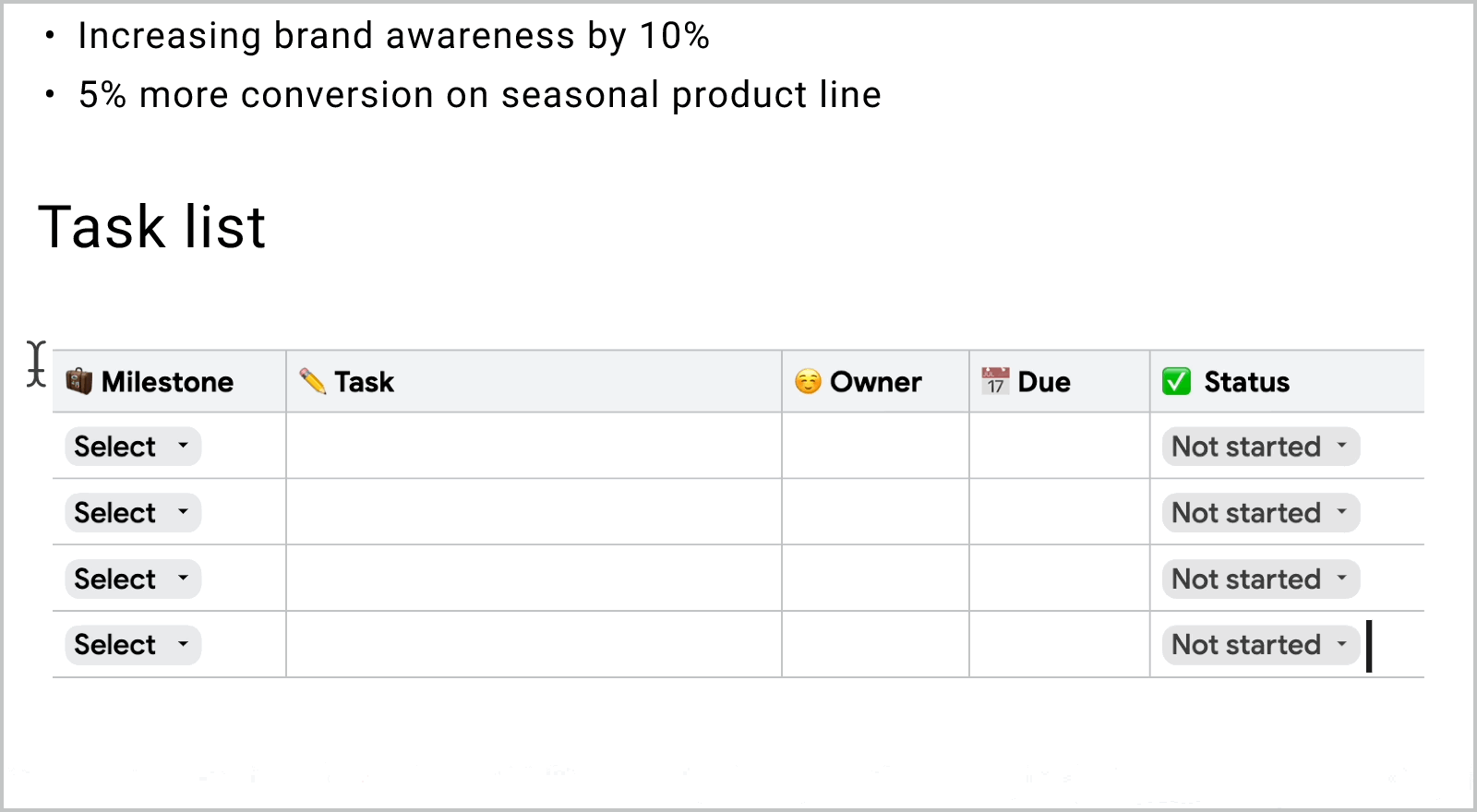Viewport: 1477px width, 812px height.
Task: Click the green checkmark icon beside Status
Action: (x=1177, y=381)
